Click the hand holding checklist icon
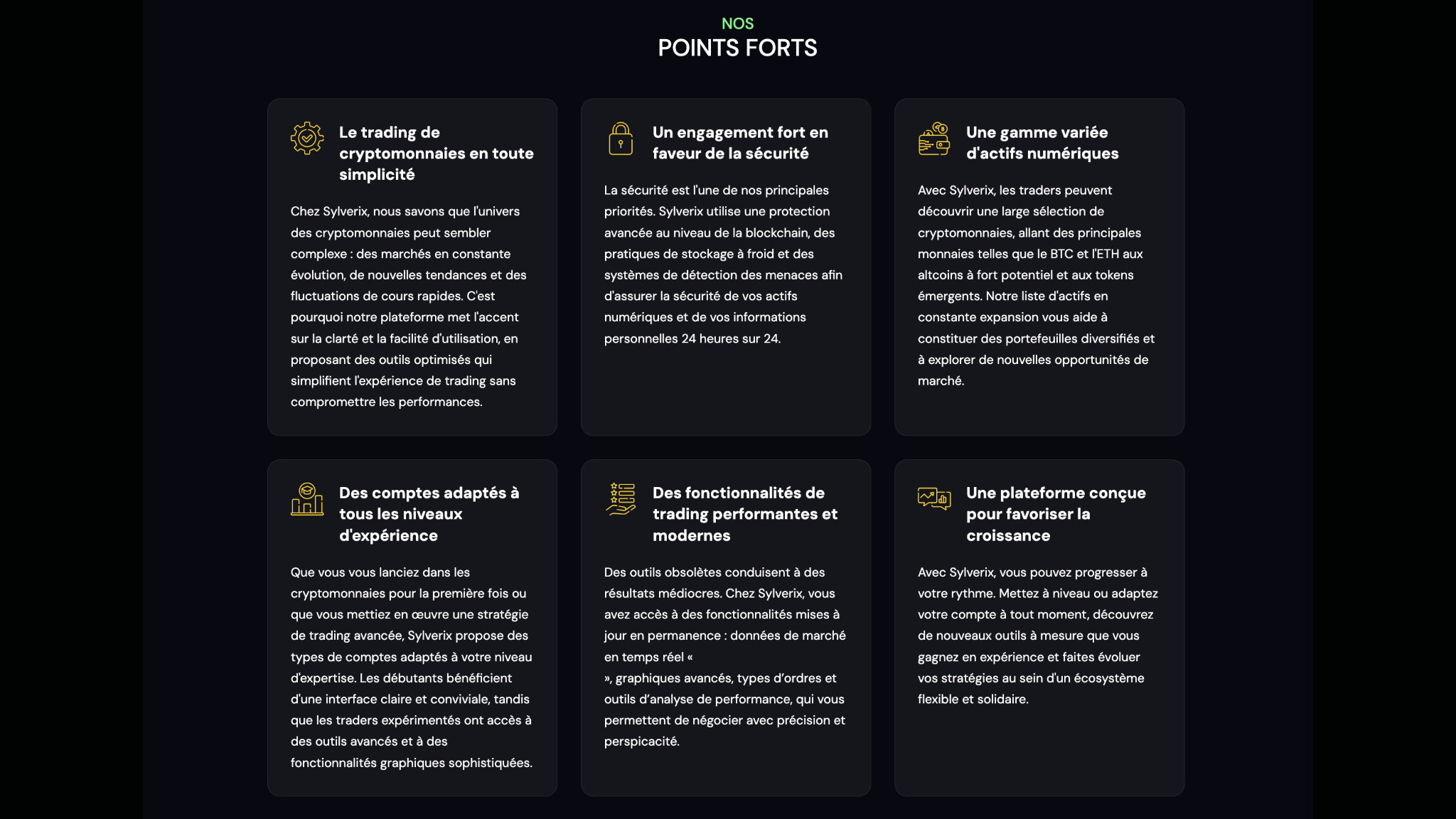This screenshot has height=819, width=1456. 621,499
